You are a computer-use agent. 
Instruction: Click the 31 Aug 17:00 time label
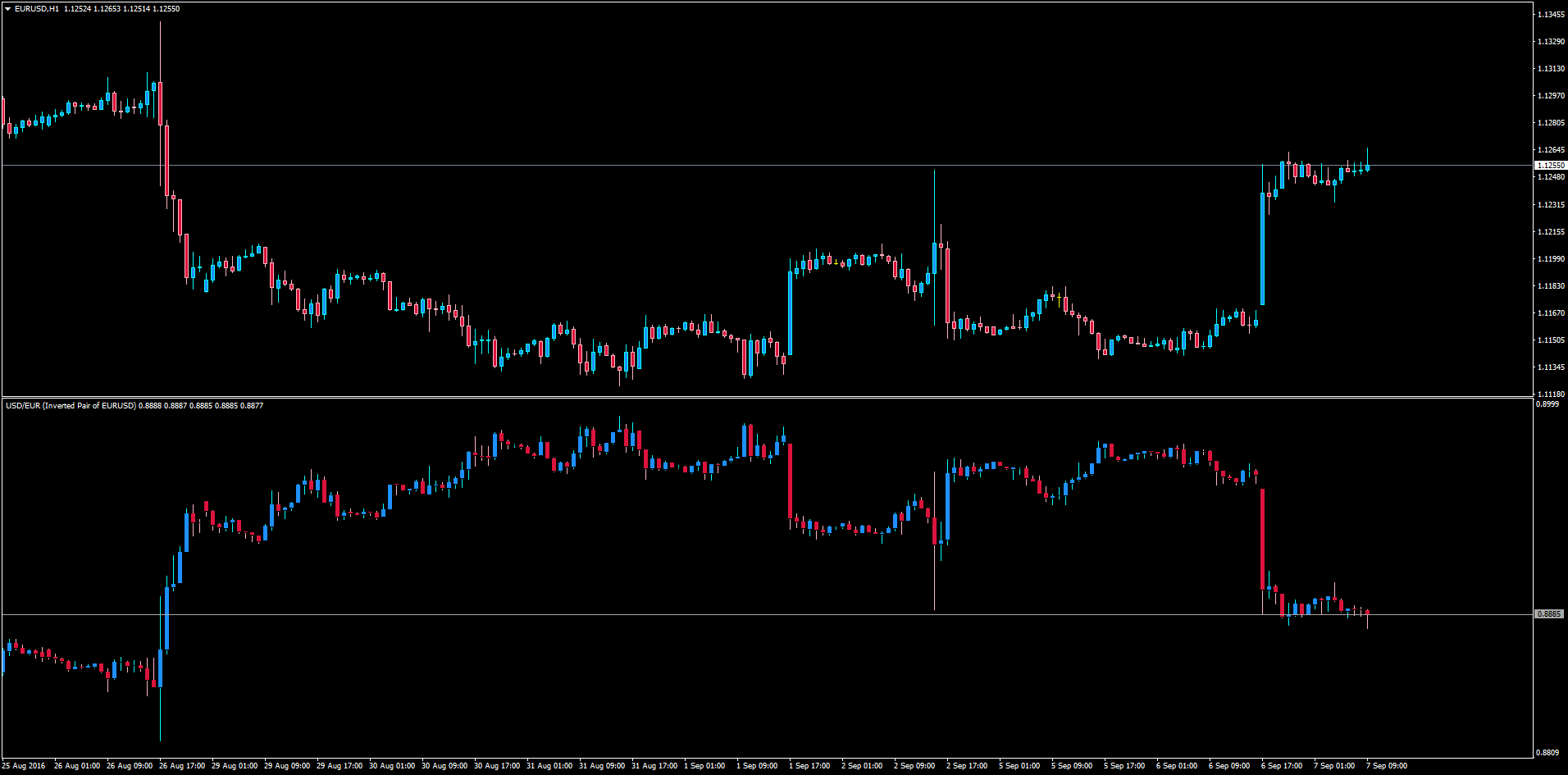tap(654, 766)
